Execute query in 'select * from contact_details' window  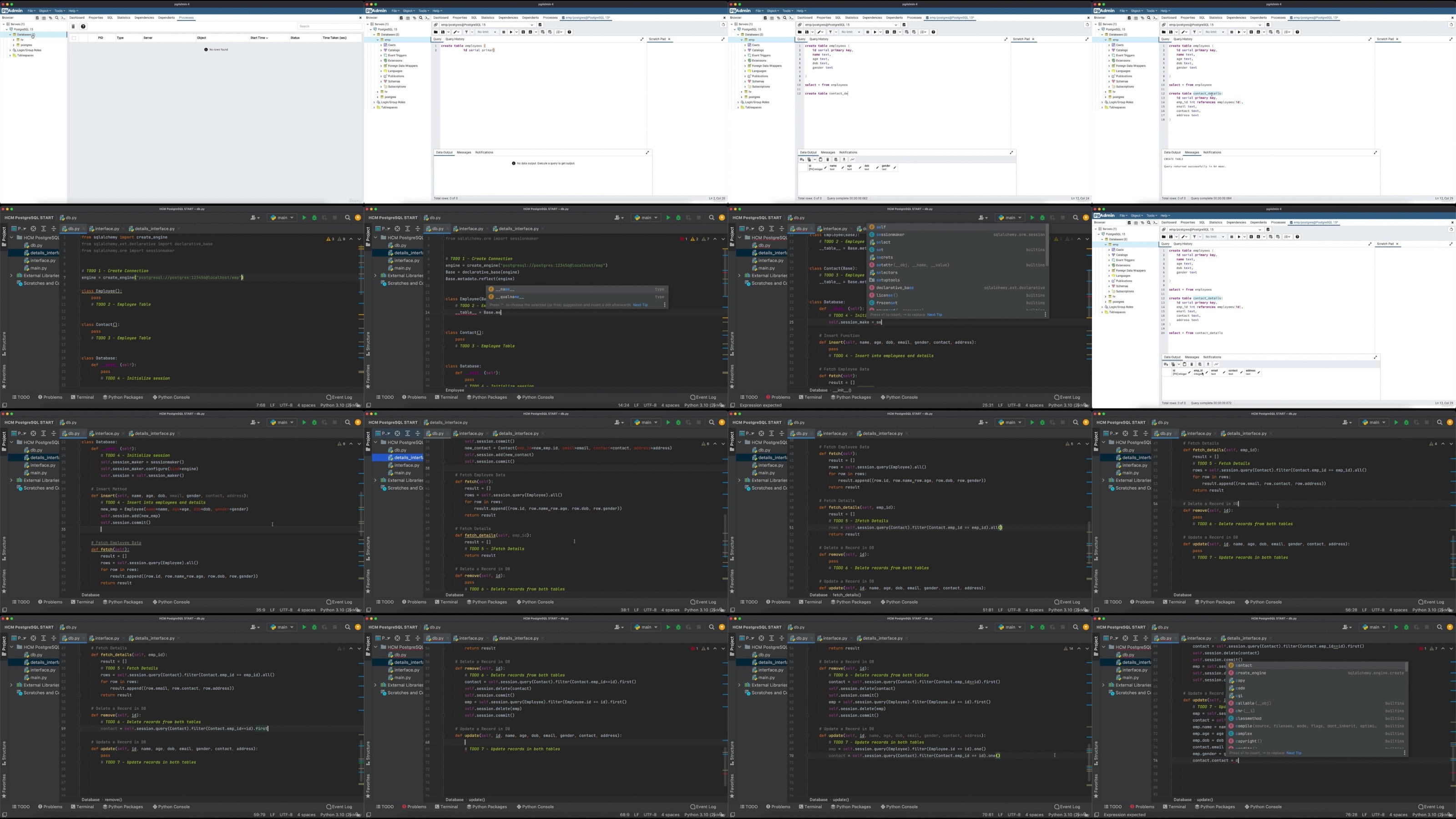pyautogui.click(x=1239, y=237)
